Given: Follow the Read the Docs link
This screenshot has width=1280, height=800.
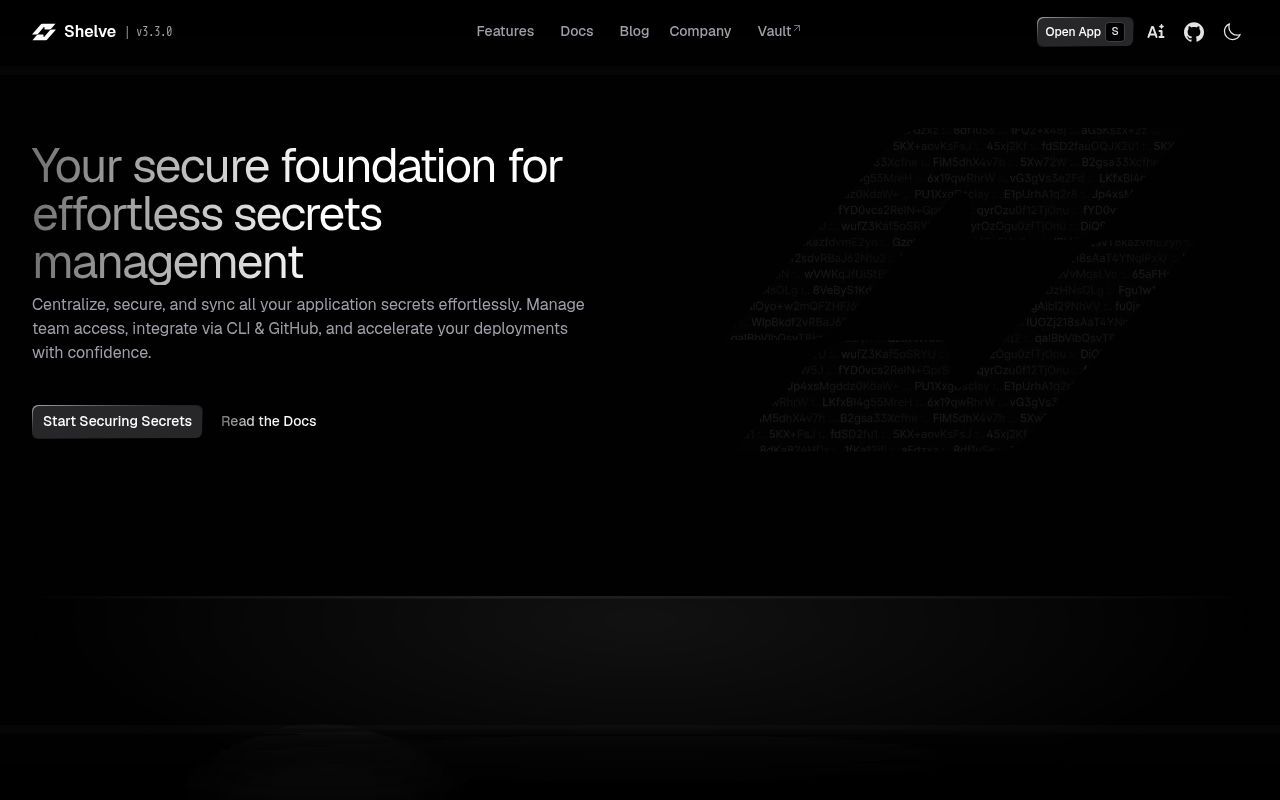Looking at the screenshot, I should 268,421.
